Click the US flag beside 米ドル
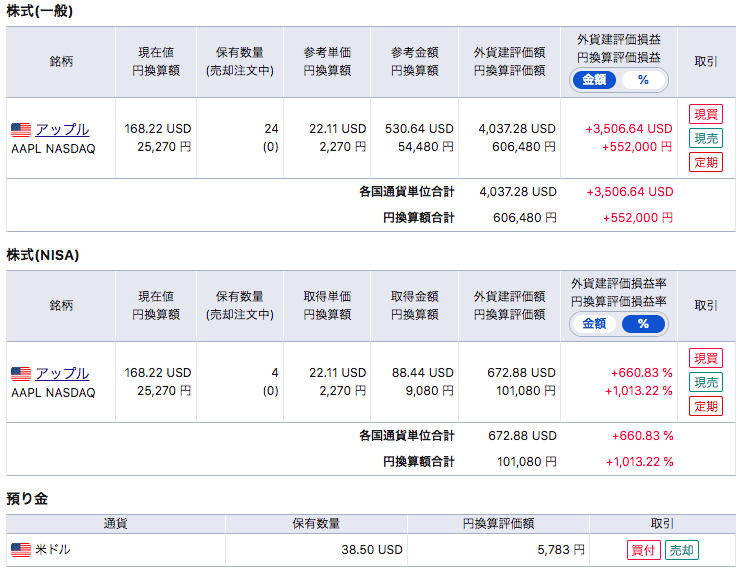The width and height of the screenshot is (746, 583). [21, 550]
